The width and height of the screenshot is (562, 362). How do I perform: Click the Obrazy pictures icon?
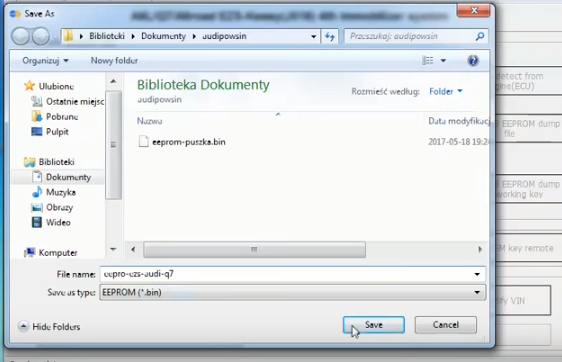tap(37, 208)
